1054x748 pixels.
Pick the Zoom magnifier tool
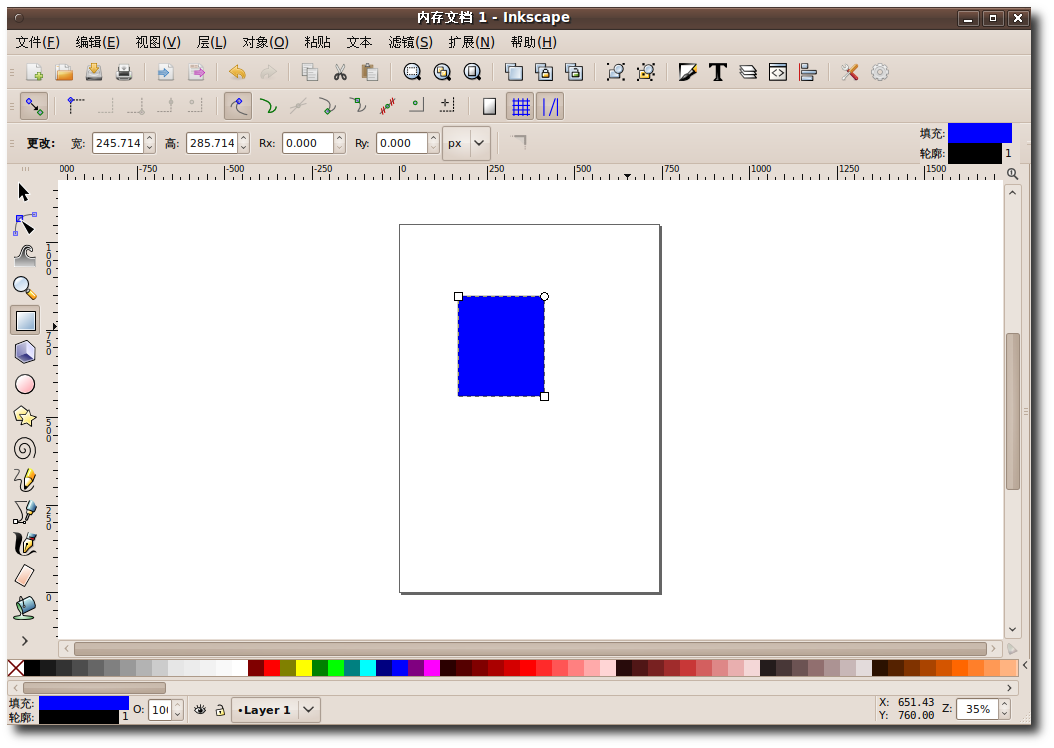pyautogui.click(x=25, y=288)
